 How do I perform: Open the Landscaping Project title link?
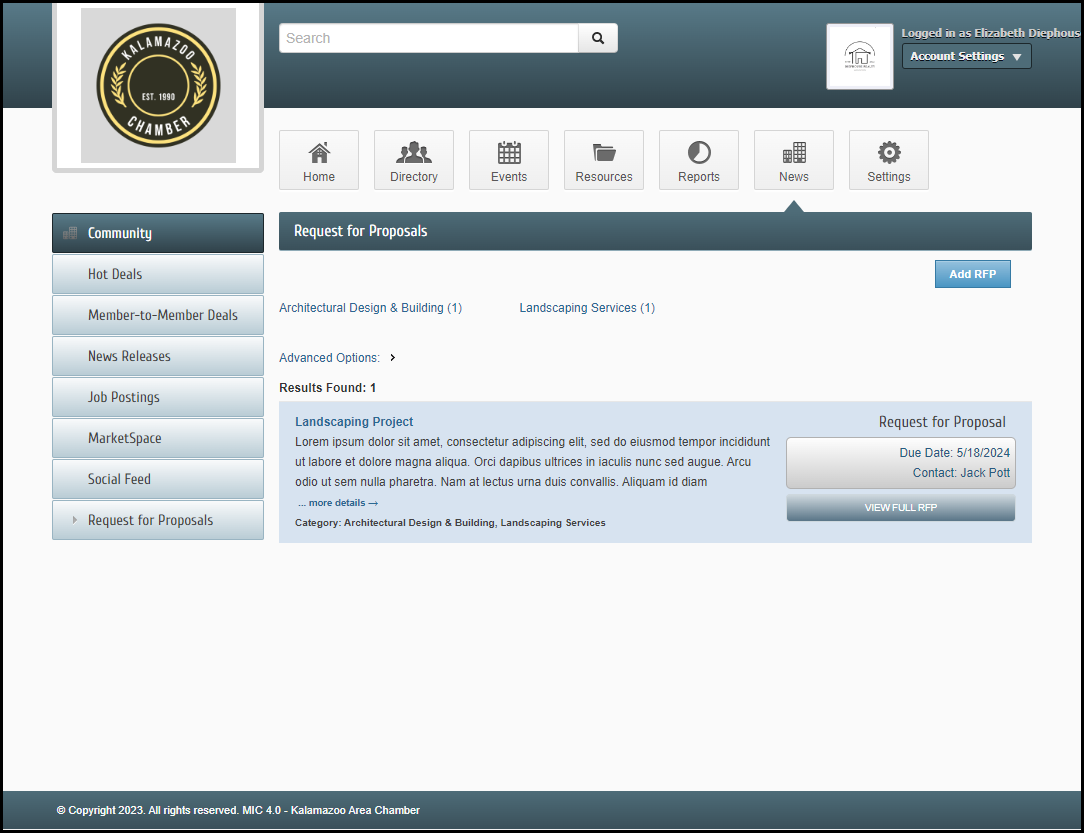click(354, 422)
